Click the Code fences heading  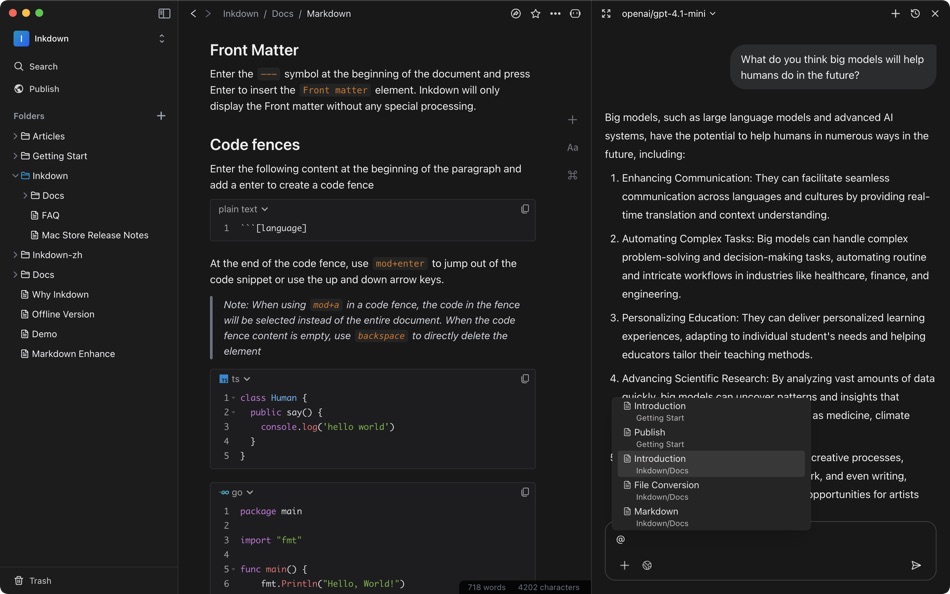[x=254, y=145]
